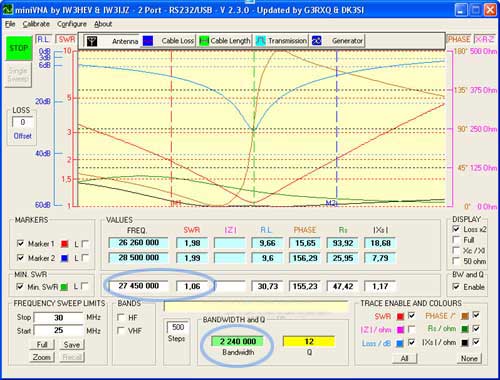
Task: Toggle the Rs / ohm trace checkbox
Action: [476, 329]
